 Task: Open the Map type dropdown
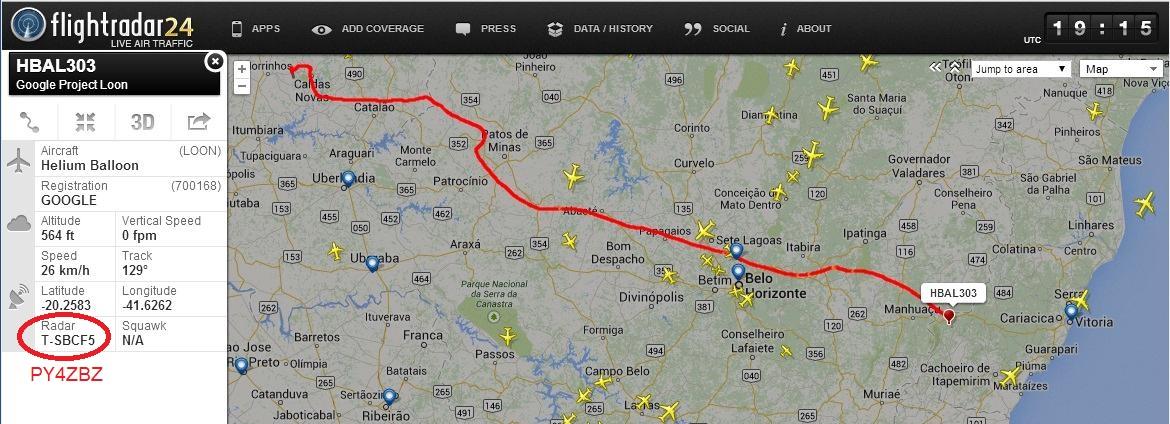click(x=1121, y=69)
